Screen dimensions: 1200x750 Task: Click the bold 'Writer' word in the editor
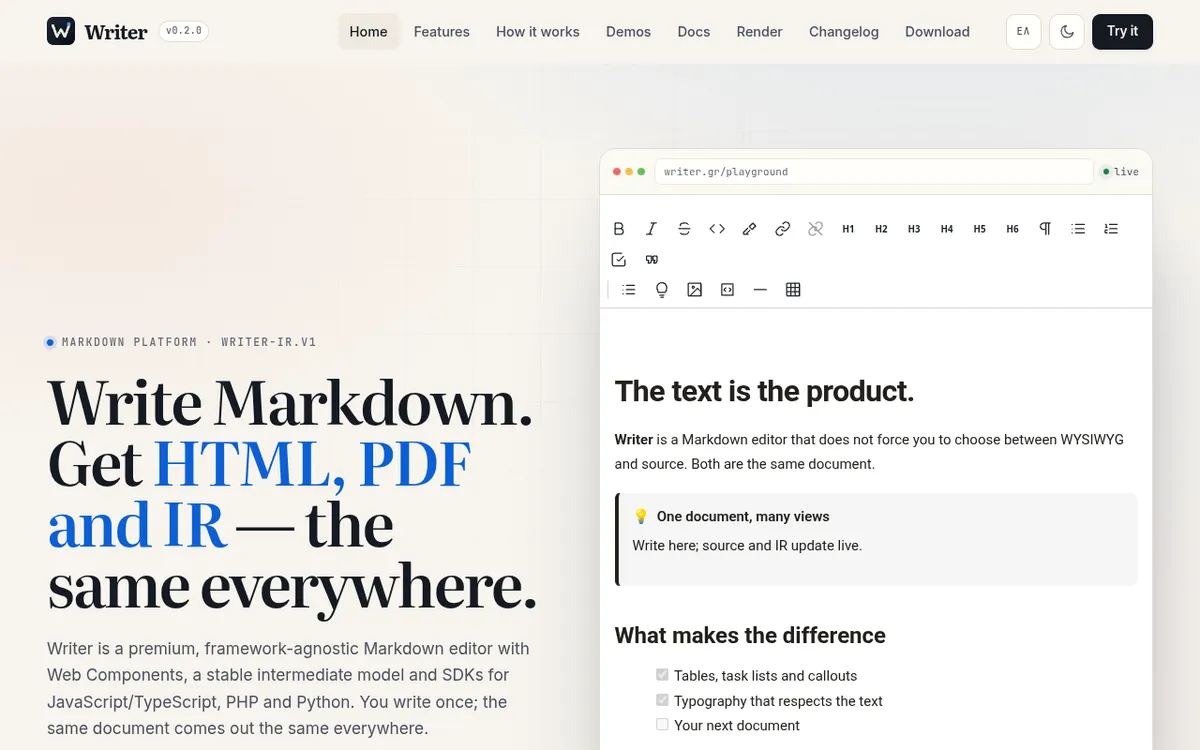tap(634, 440)
